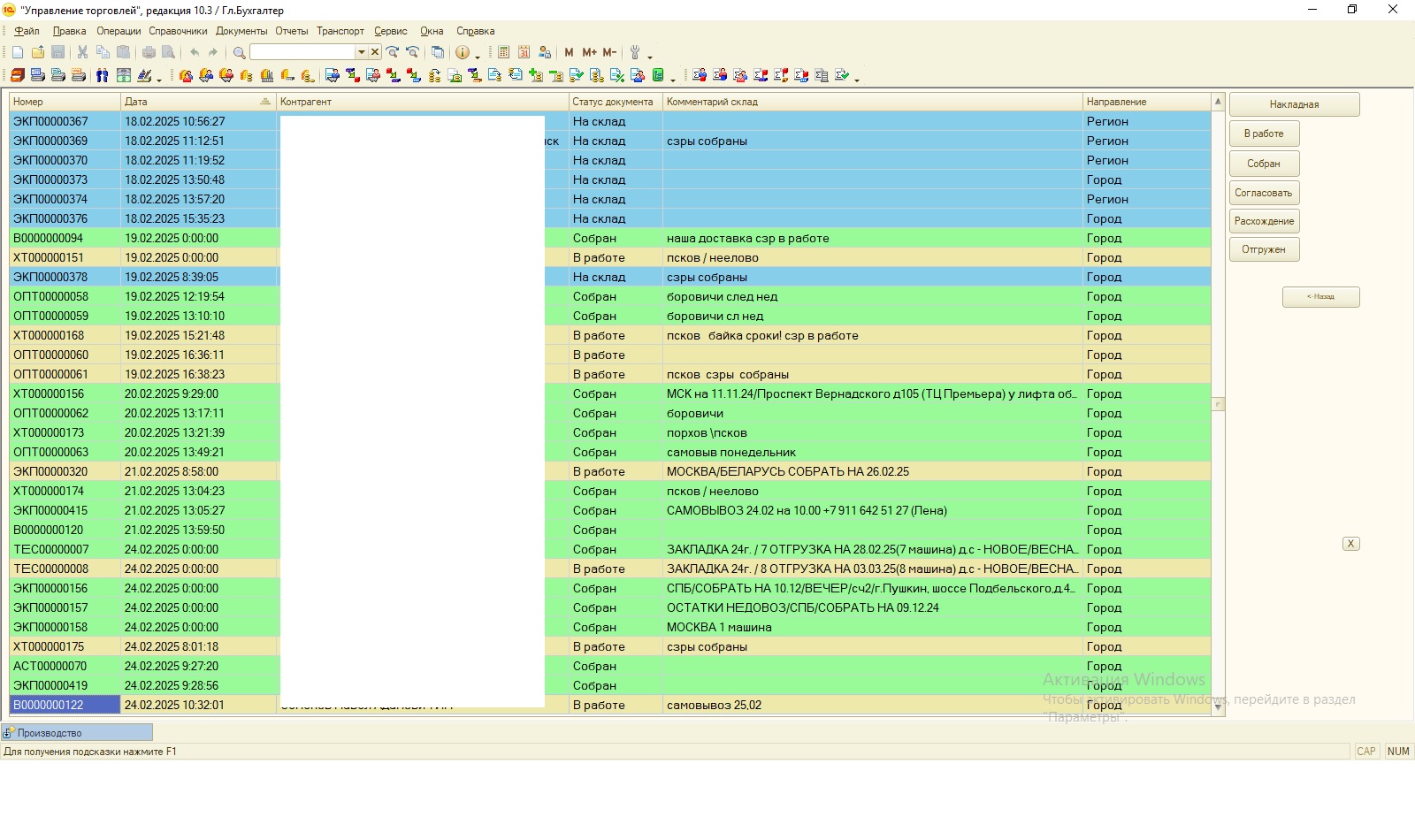Click the printer icon in the top toolbar
Image resolution: width=1415 pixels, height=840 pixels.
pyautogui.click(x=149, y=52)
